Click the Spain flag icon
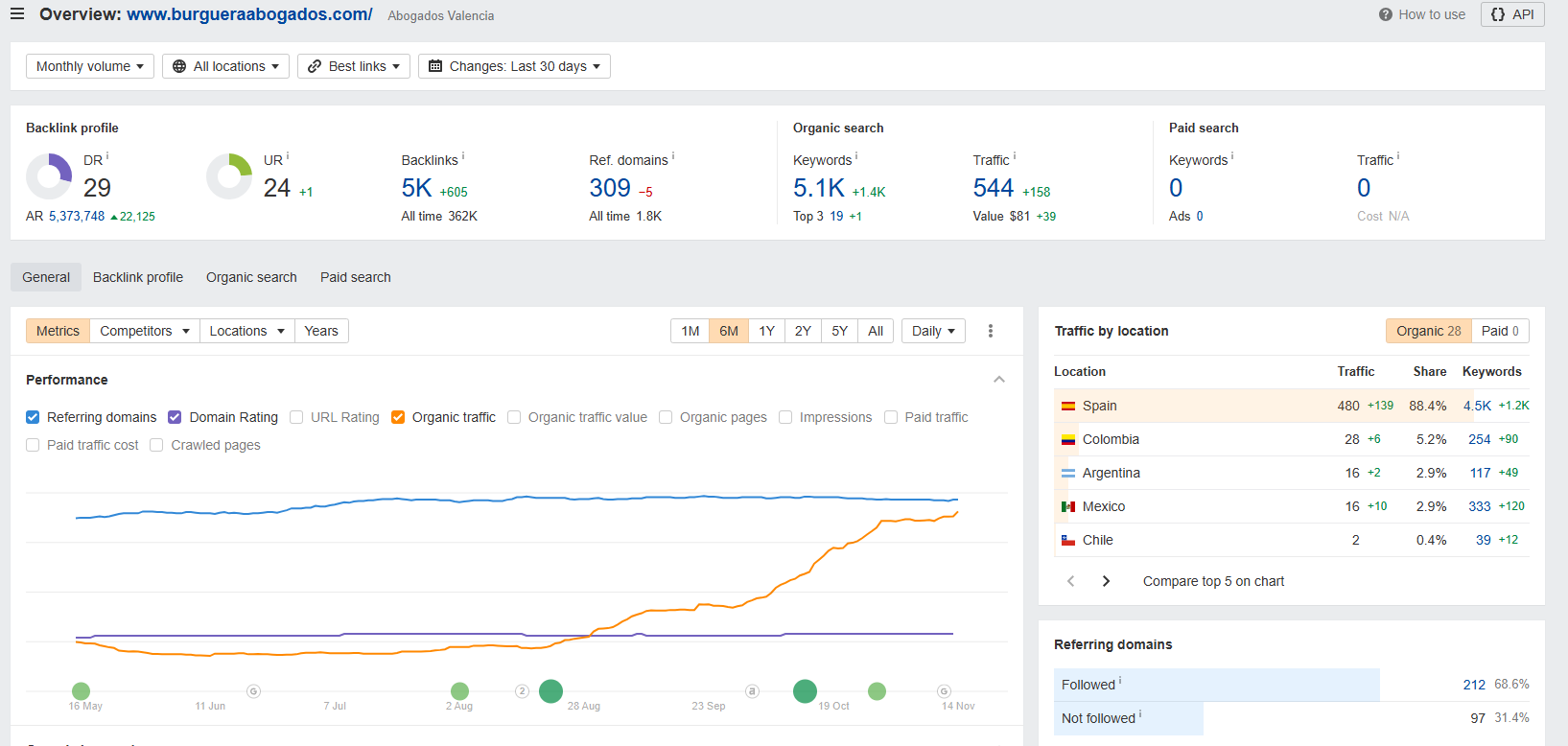The image size is (1568, 746). (1068, 406)
